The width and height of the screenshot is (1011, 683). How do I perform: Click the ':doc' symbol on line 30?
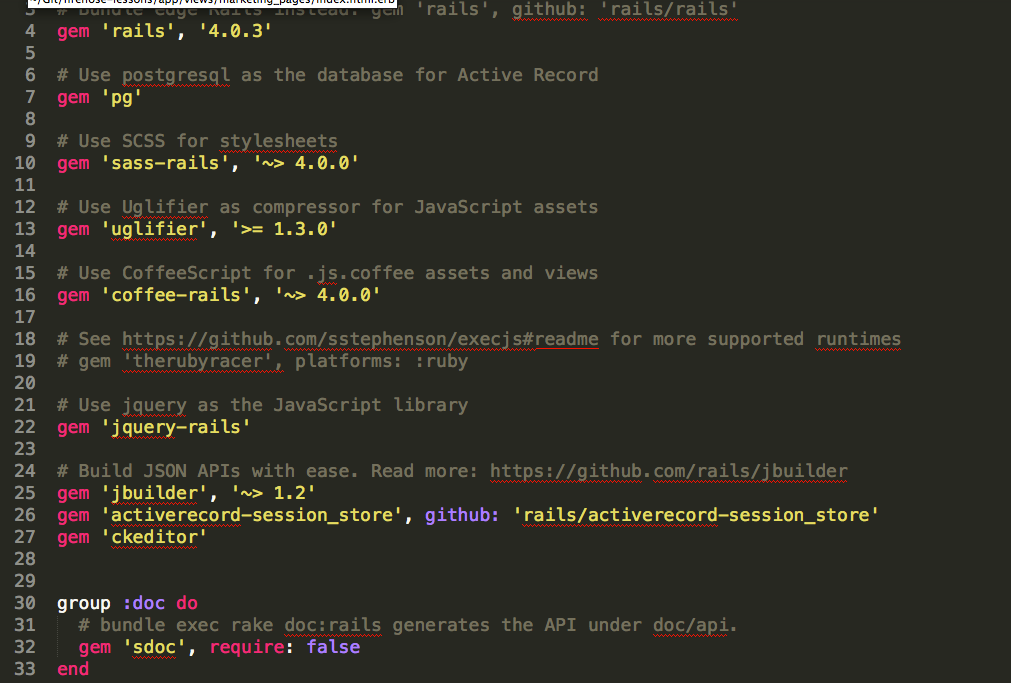tap(144, 604)
